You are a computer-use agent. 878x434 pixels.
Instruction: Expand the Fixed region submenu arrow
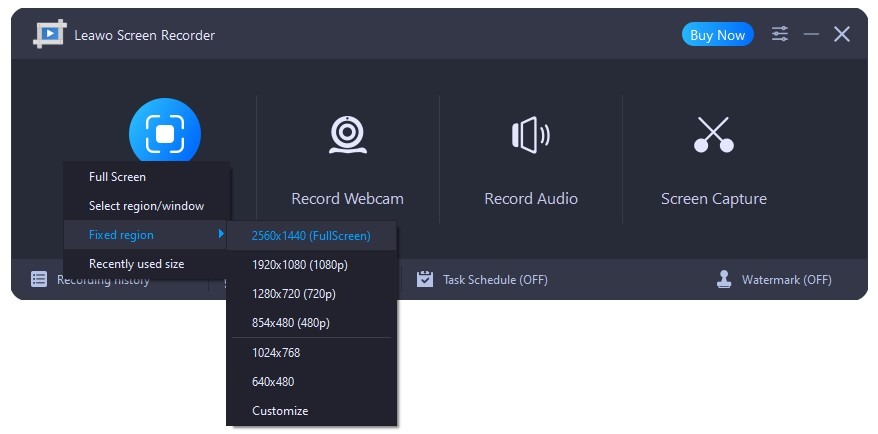pyautogui.click(x=220, y=235)
